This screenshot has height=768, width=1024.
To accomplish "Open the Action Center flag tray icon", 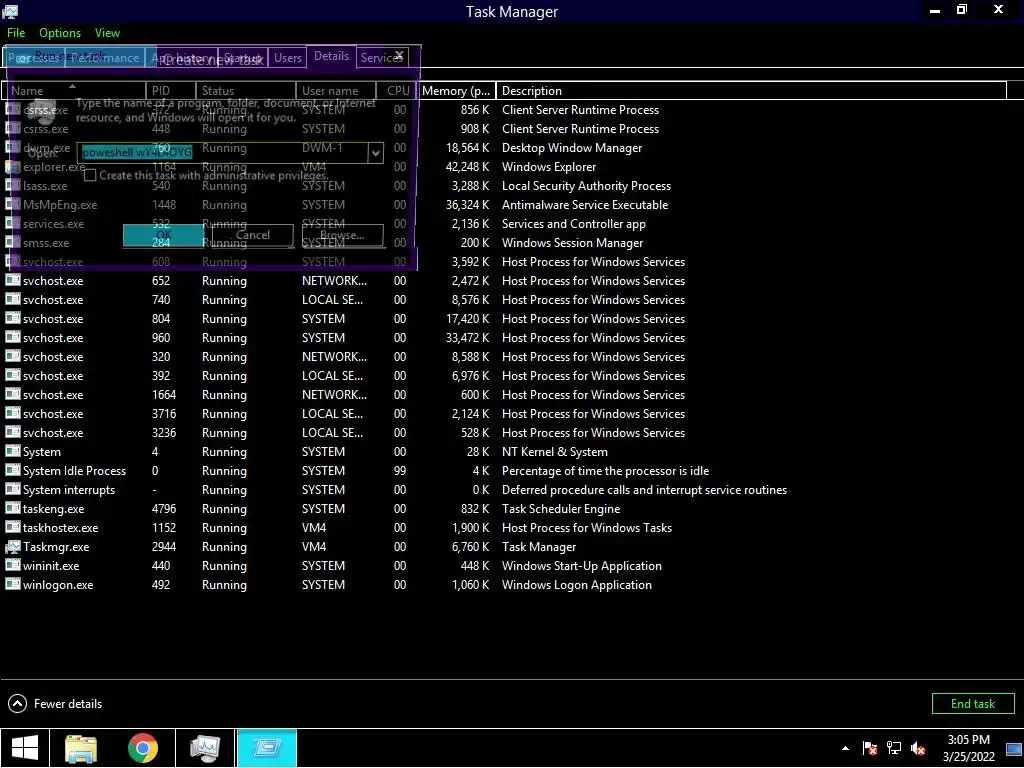I will (x=869, y=748).
